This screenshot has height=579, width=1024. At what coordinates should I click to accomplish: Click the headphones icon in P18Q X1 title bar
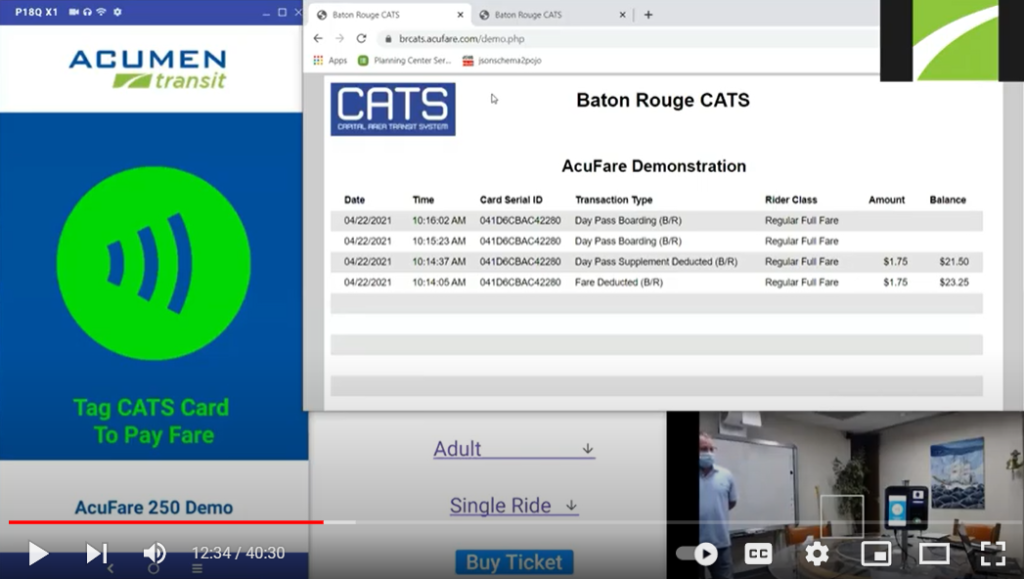coord(88,12)
